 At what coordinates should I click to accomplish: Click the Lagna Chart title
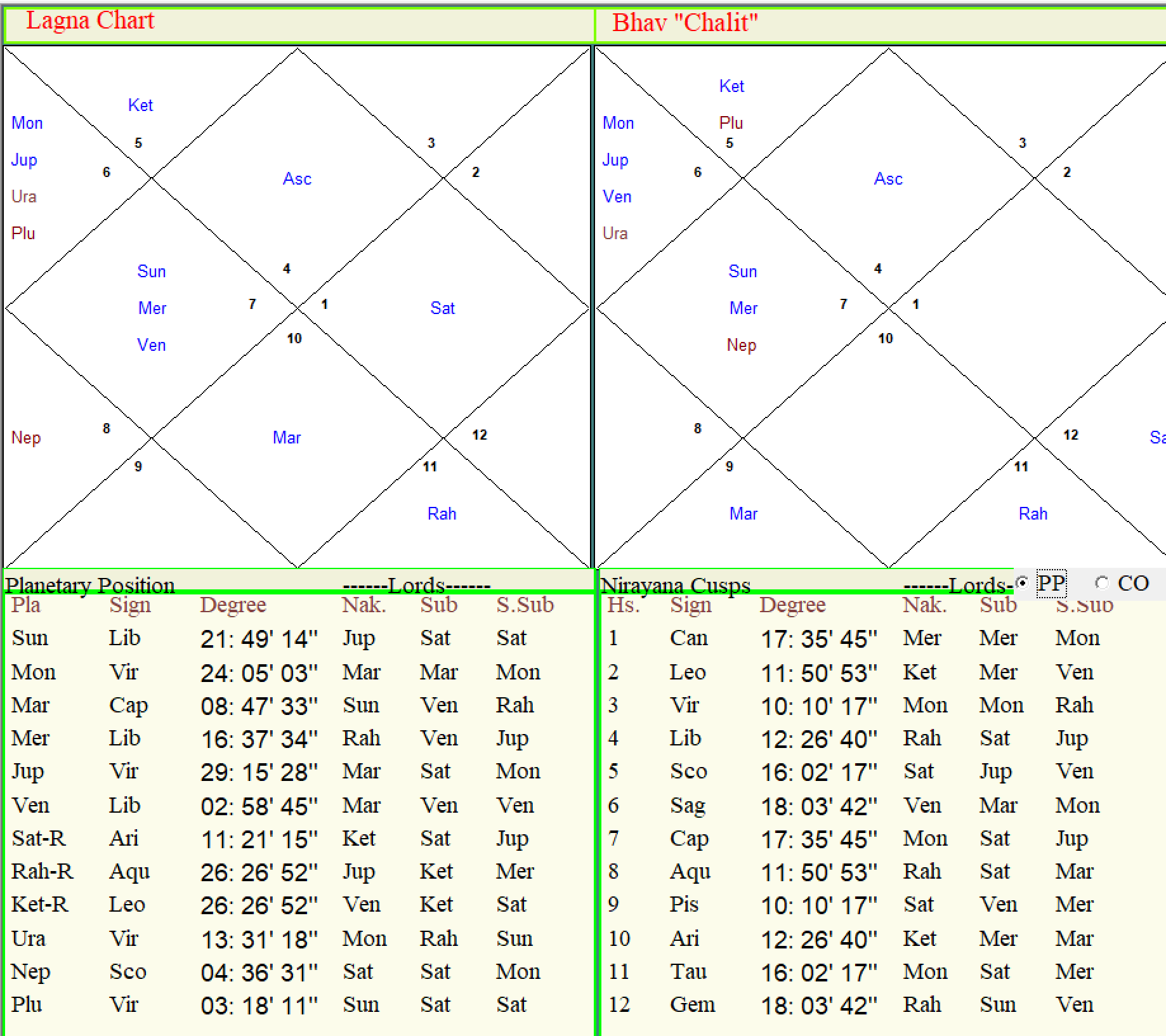tap(90, 21)
